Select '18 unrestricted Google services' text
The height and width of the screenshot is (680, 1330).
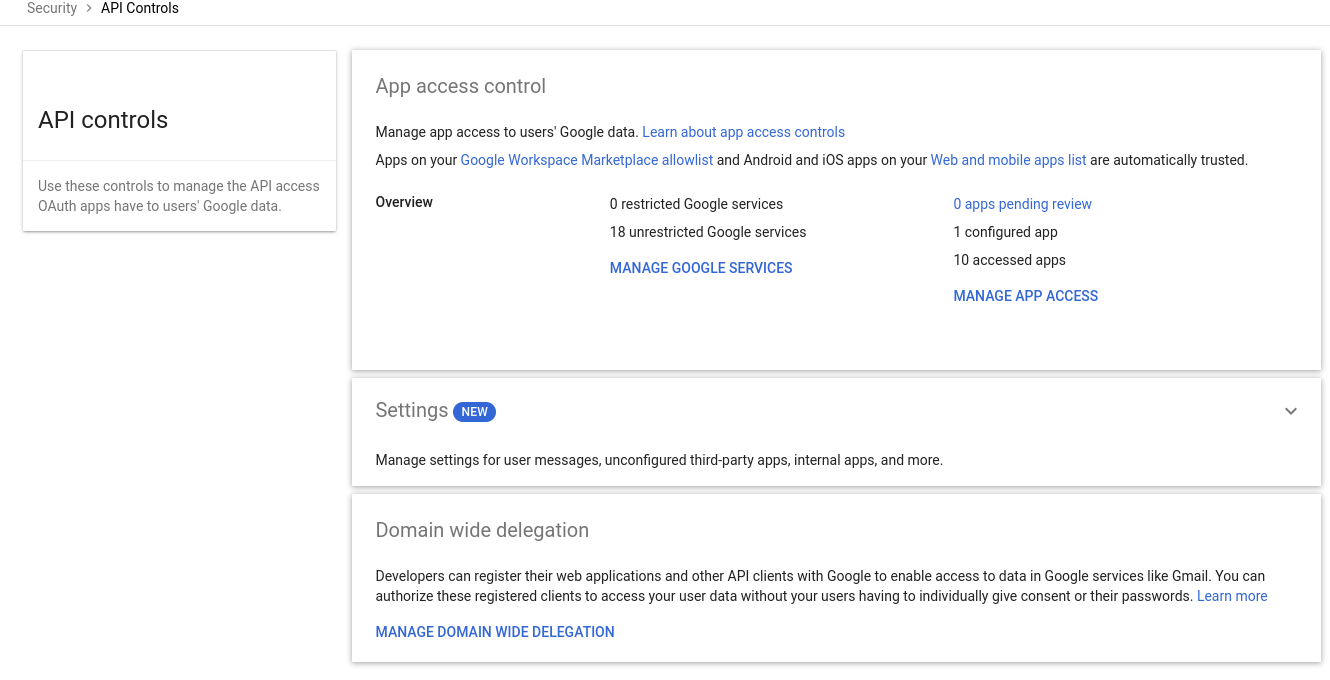[708, 232]
